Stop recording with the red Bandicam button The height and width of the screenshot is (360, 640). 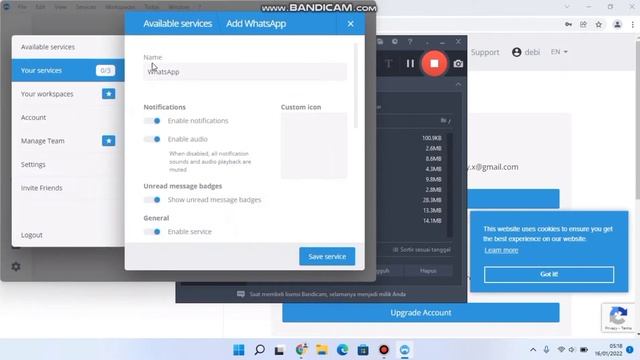pos(434,63)
